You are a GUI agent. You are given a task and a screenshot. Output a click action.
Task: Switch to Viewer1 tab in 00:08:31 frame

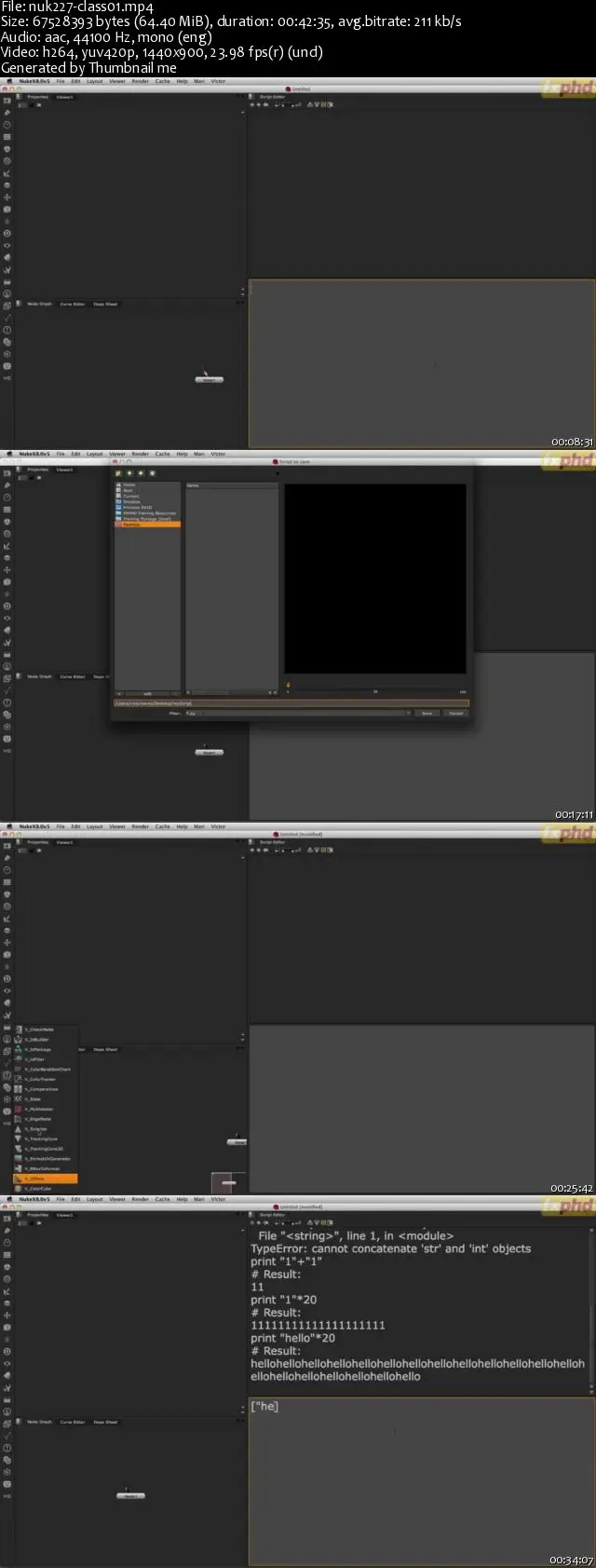65,97
